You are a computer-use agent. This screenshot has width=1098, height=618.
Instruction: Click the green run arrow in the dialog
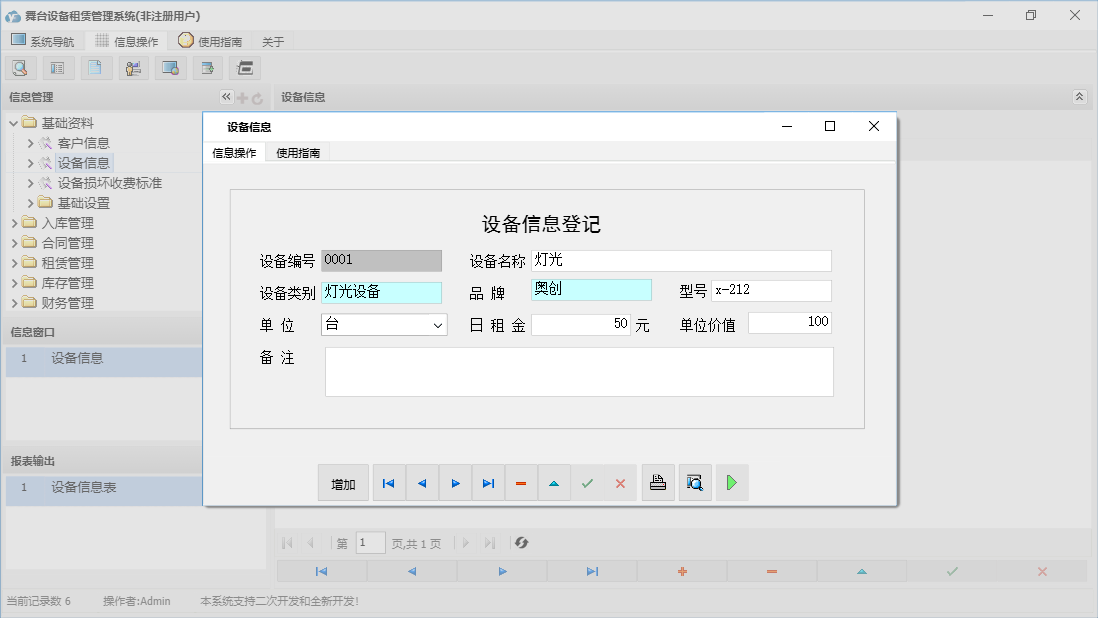[x=731, y=482]
